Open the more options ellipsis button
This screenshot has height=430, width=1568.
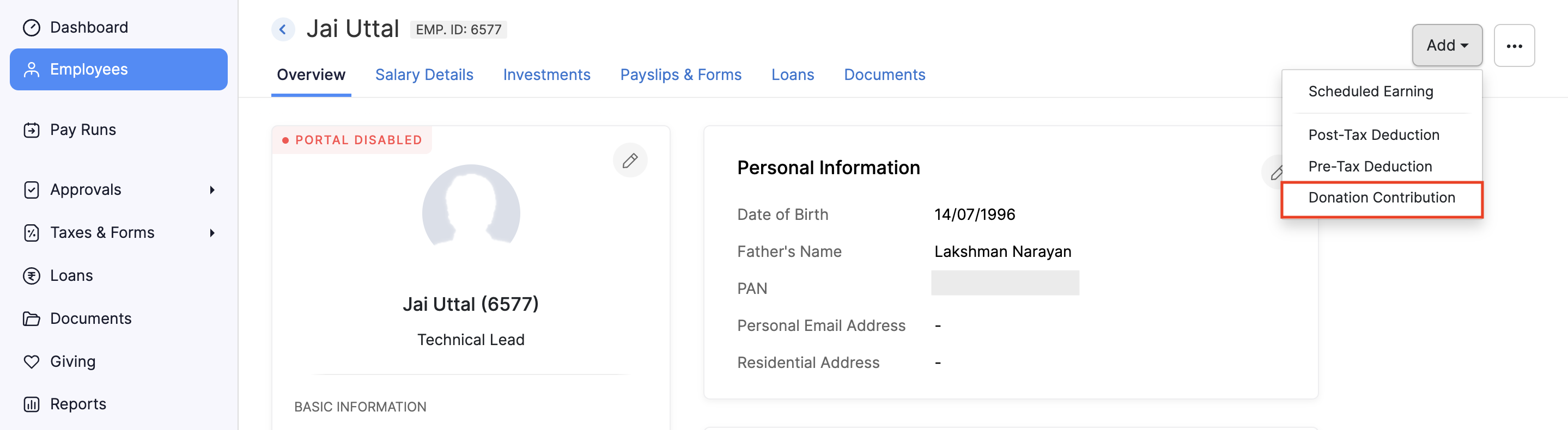point(1514,46)
